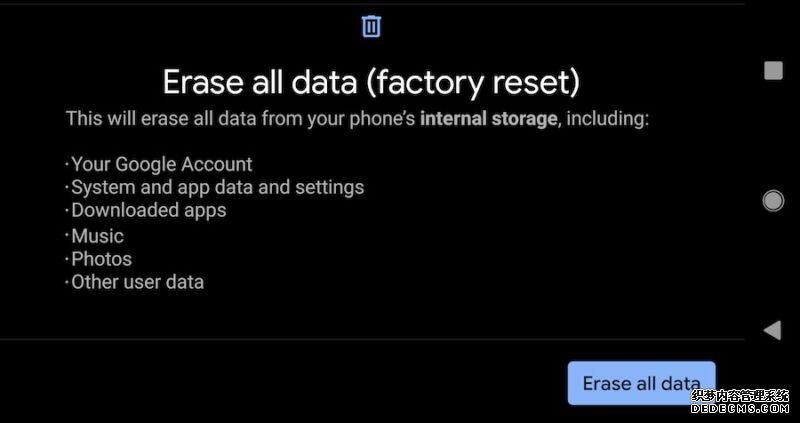Go back with the triangle navigation button
The image size is (800, 423).
(x=772, y=330)
